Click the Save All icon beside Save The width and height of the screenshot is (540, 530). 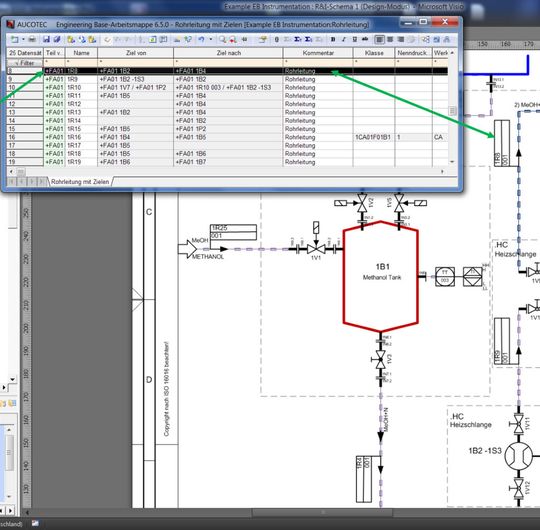[57, 40]
